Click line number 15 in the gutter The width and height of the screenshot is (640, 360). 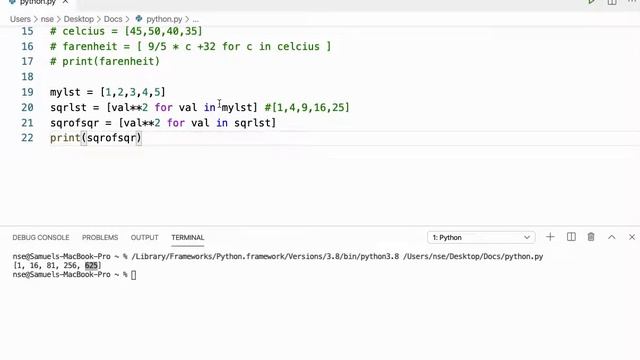pos(27,31)
